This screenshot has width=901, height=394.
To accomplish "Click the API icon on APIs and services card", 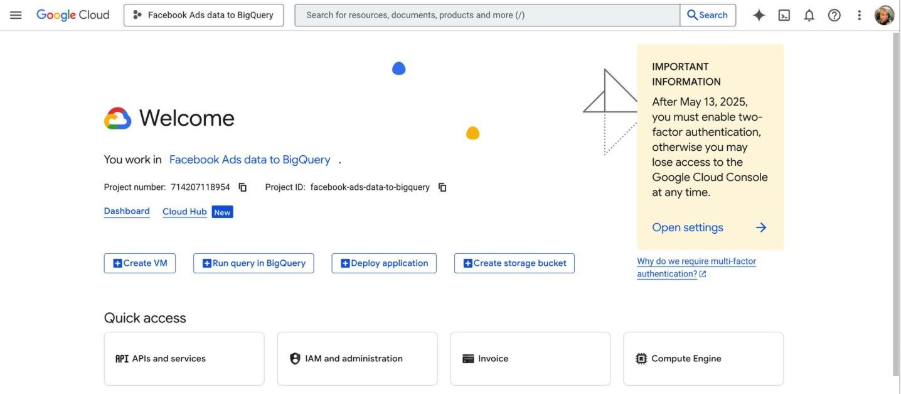I will (x=122, y=358).
